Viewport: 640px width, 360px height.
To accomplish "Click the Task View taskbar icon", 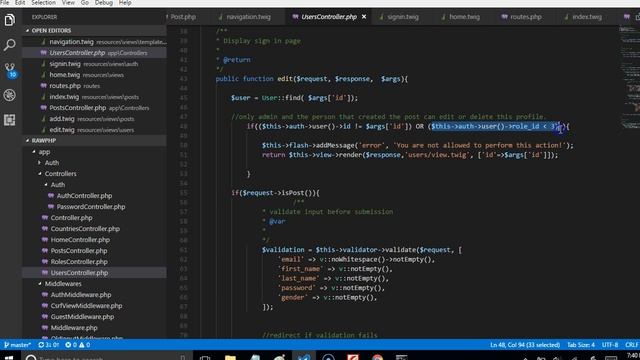I will coord(205,358).
